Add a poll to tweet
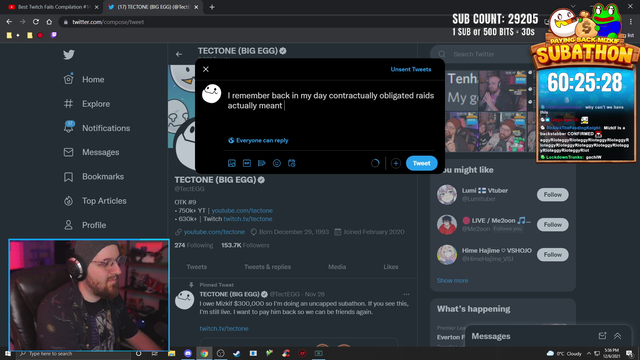Image resolution: width=640 pixels, height=360 pixels. click(262, 163)
